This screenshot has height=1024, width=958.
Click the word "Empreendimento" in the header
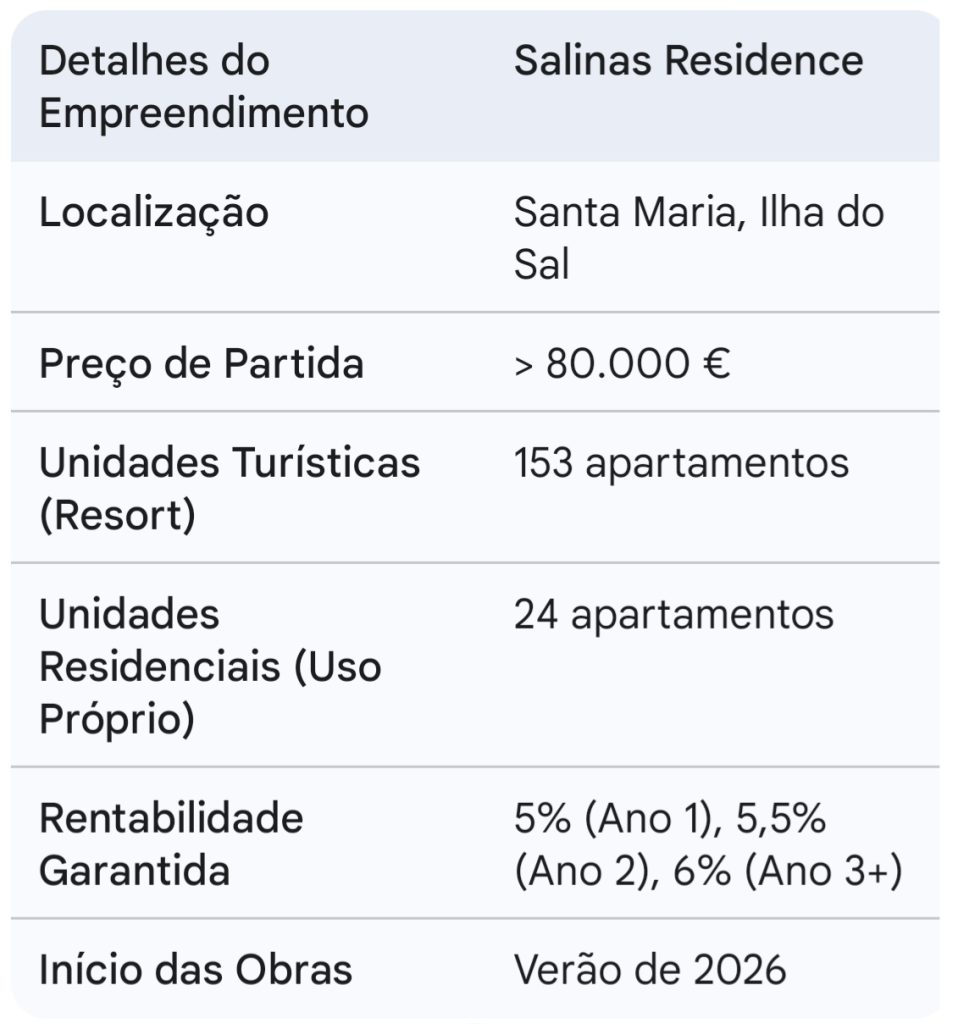pyautogui.click(x=203, y=113)
